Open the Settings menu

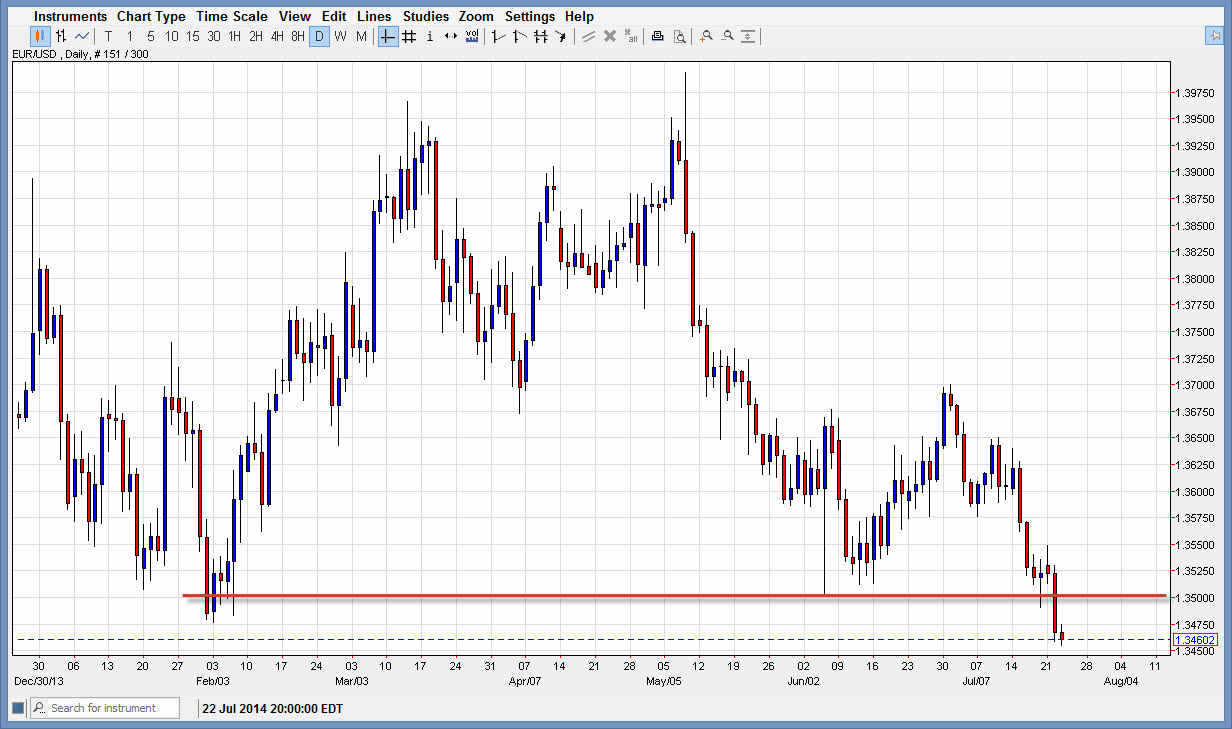coord(530,16)
